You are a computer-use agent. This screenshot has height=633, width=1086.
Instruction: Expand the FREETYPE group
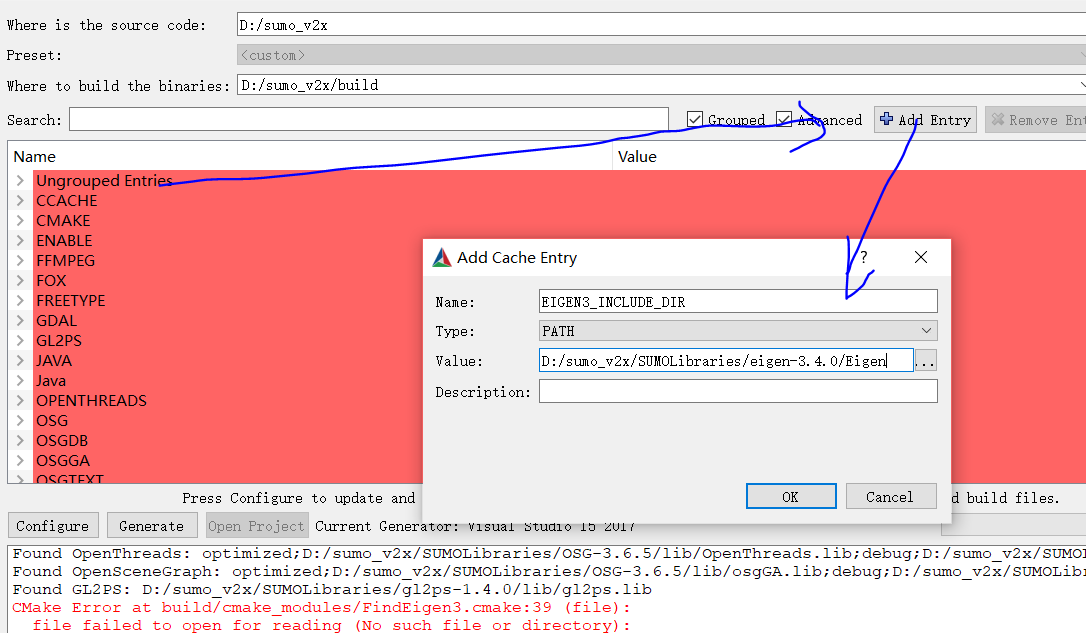click(x=20, y=301)
